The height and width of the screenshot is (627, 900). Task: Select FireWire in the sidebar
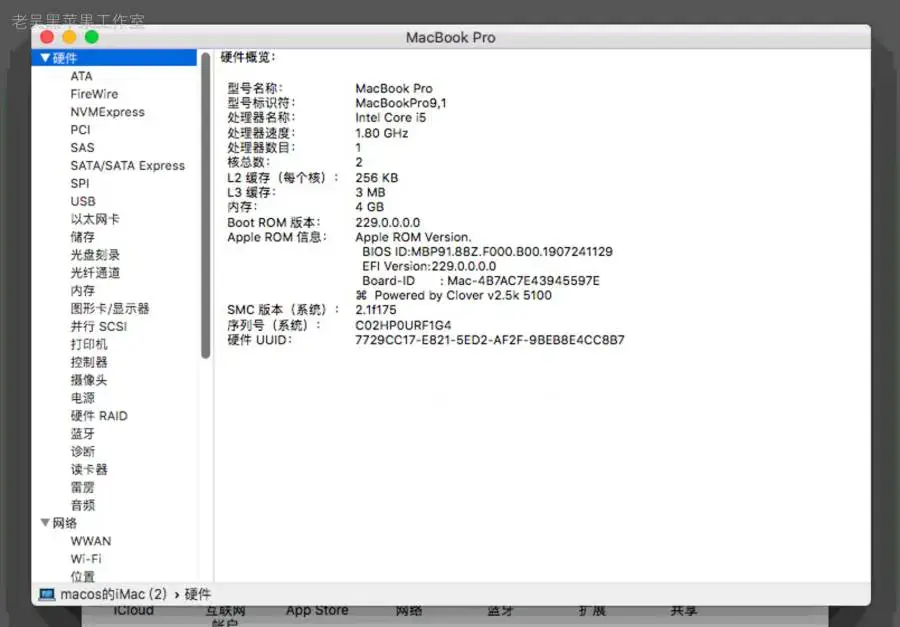tap(94, 94)
